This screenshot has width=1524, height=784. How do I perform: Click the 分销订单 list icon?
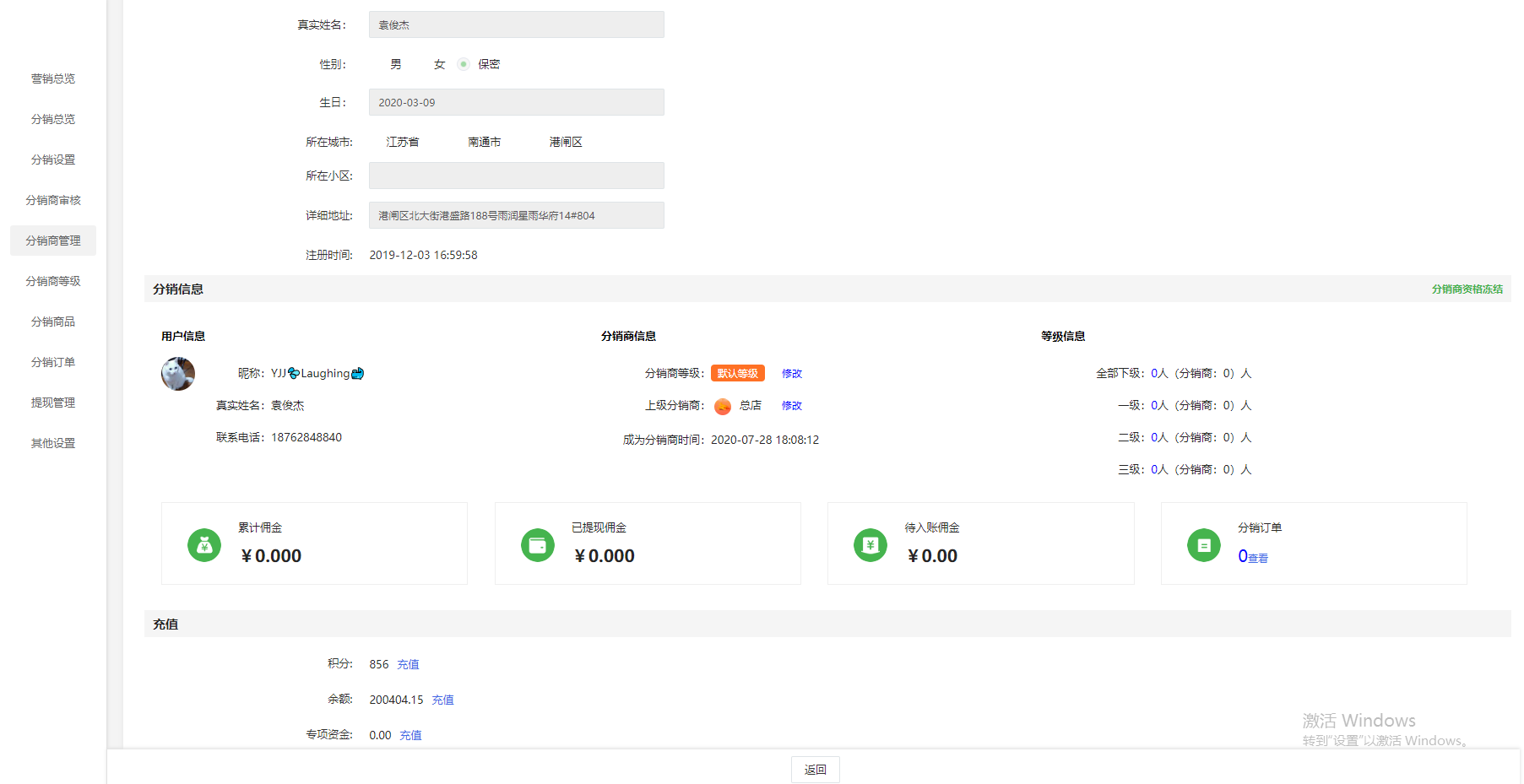(x=1204, y=545)
